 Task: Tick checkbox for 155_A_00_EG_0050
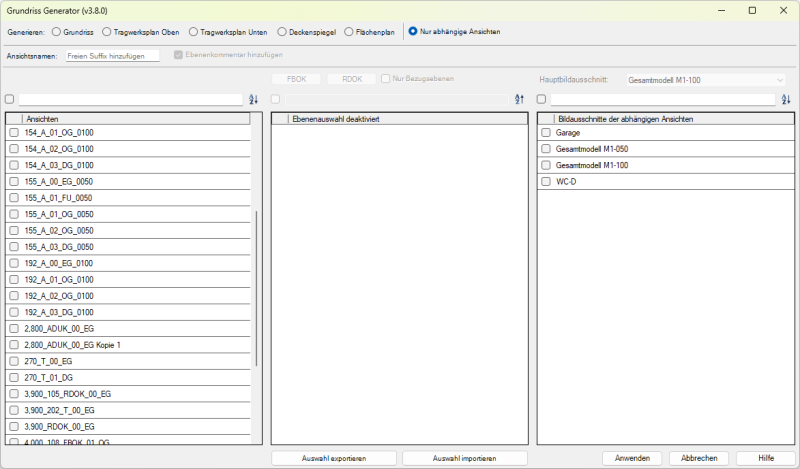coord(14,182)
